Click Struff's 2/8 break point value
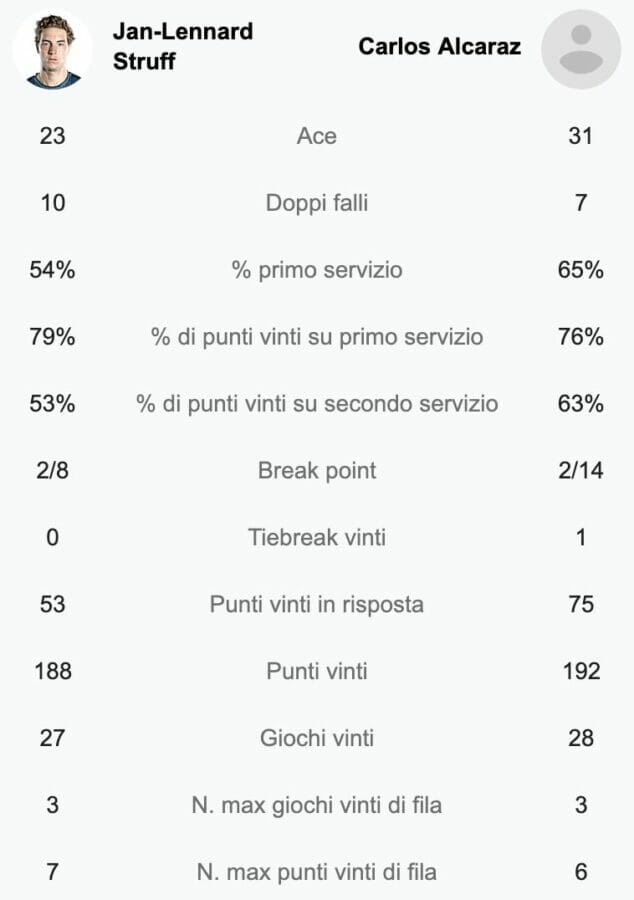The image size is (634, 900). pyautogui.click(x=52, y=471)
